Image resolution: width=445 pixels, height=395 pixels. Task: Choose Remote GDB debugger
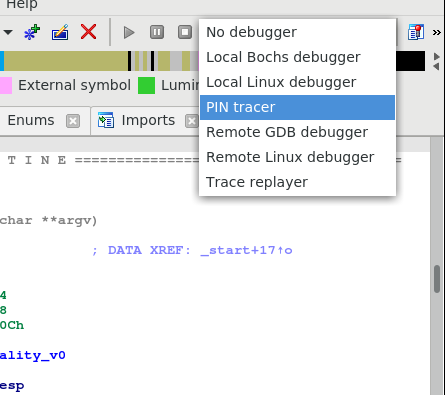pyautogui.click(x=297, y=132)
